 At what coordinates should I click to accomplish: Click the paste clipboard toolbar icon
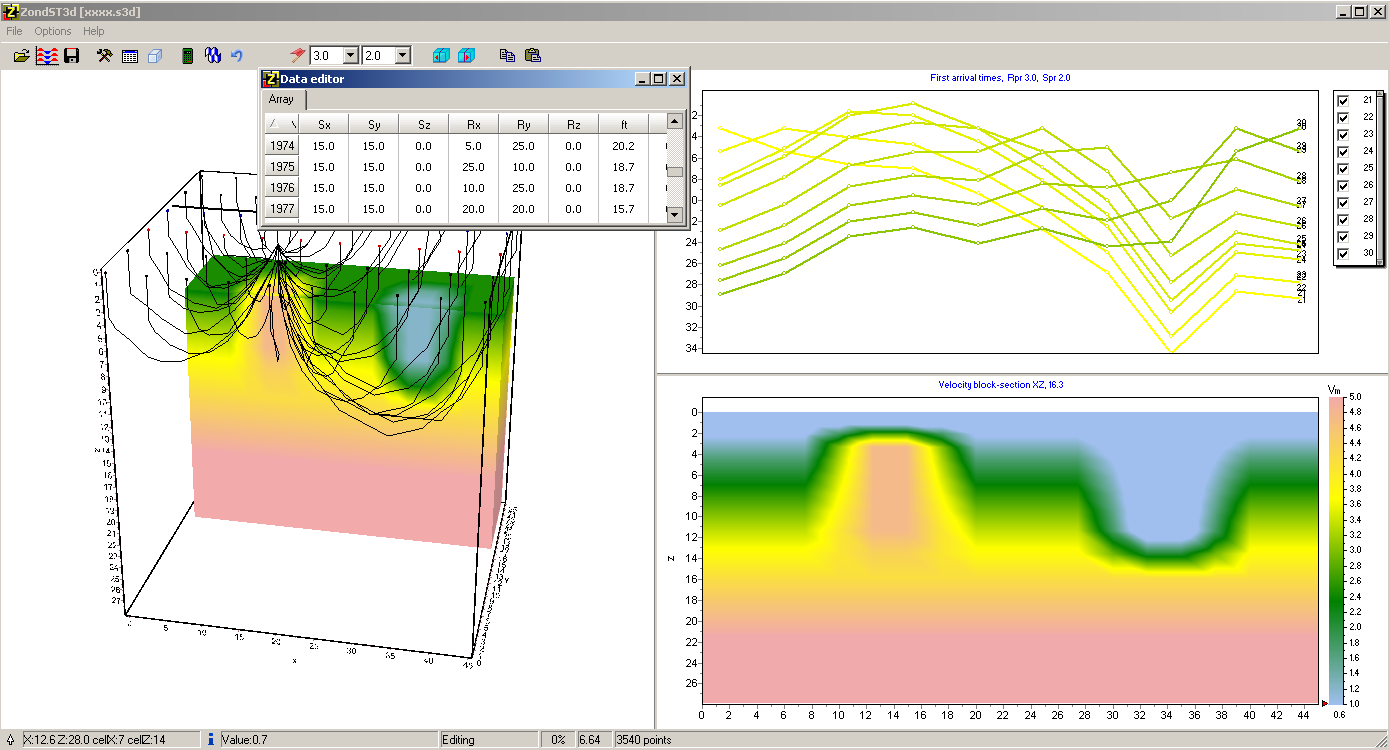click(532, 56)
